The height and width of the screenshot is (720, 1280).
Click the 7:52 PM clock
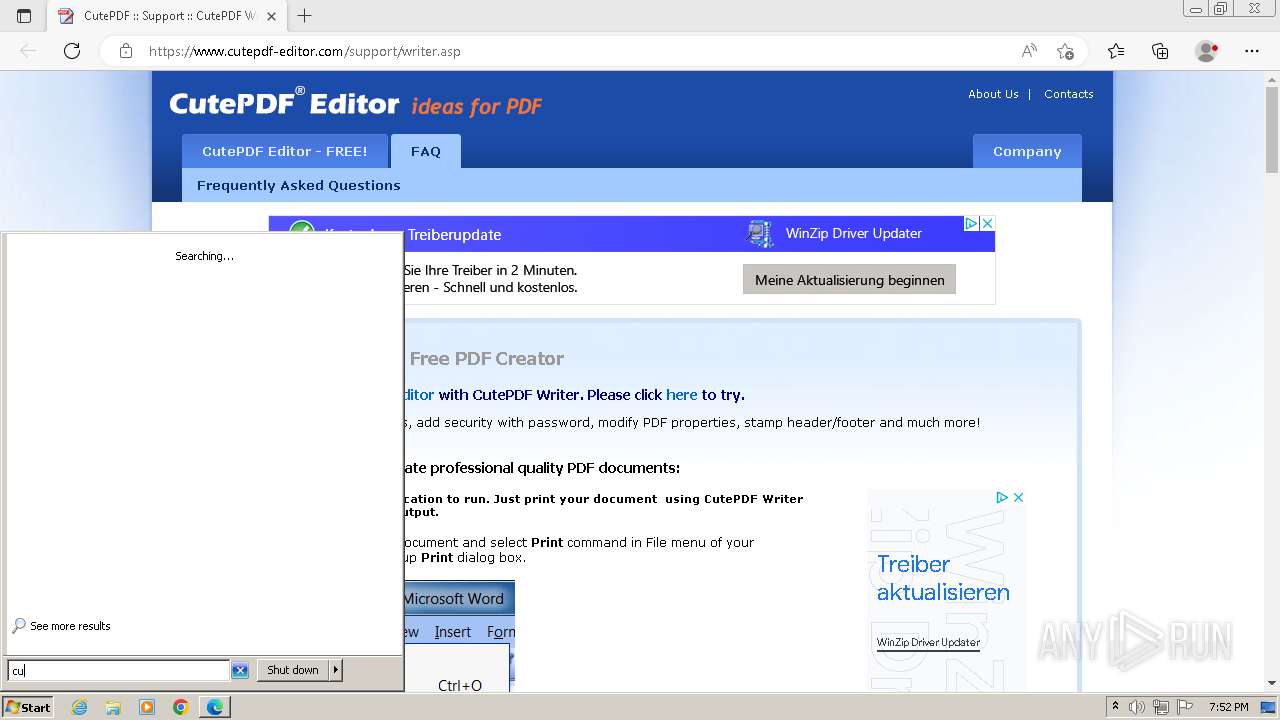(x=1229, y=707)
